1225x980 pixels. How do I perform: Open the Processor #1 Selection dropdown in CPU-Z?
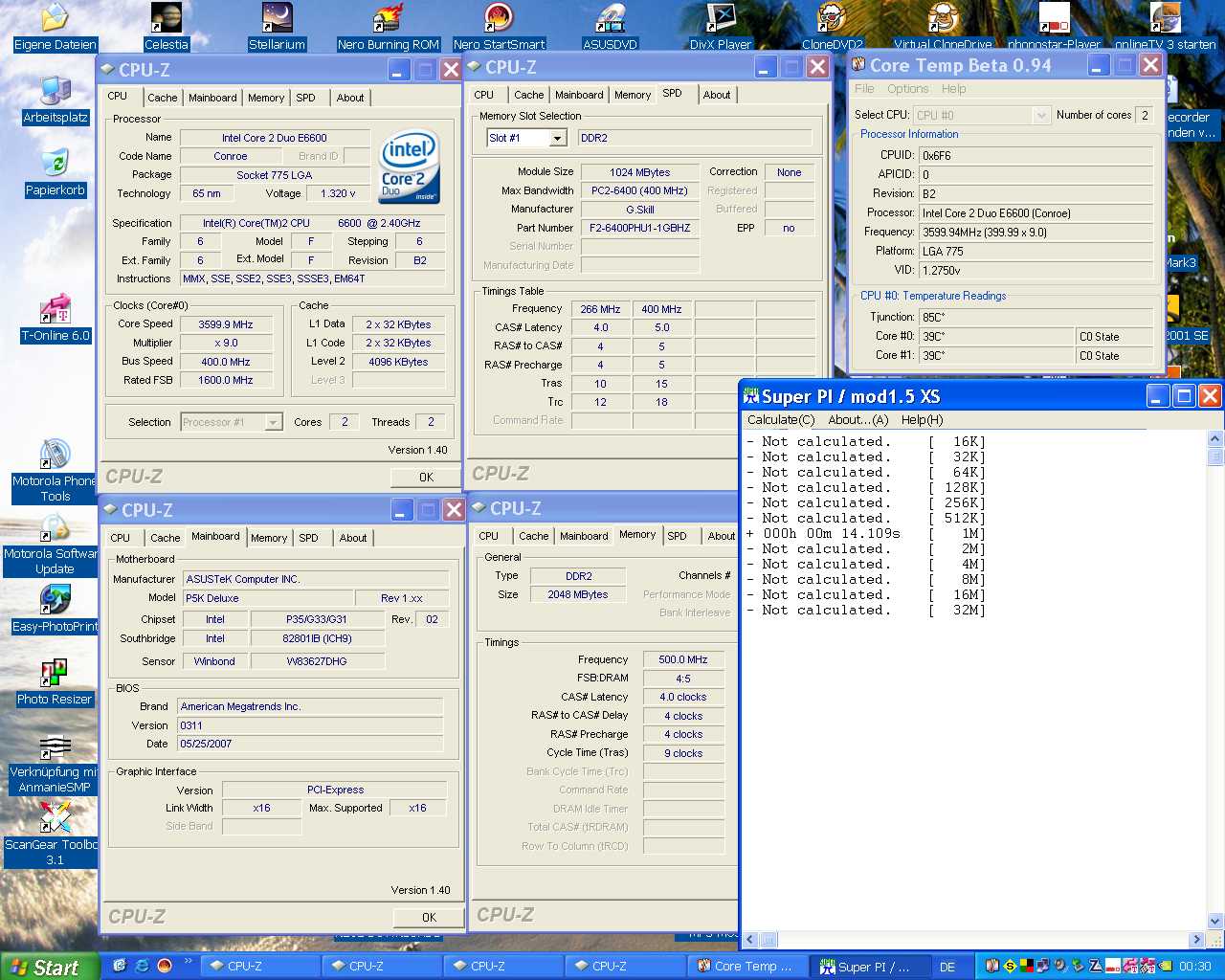point(273,422)
